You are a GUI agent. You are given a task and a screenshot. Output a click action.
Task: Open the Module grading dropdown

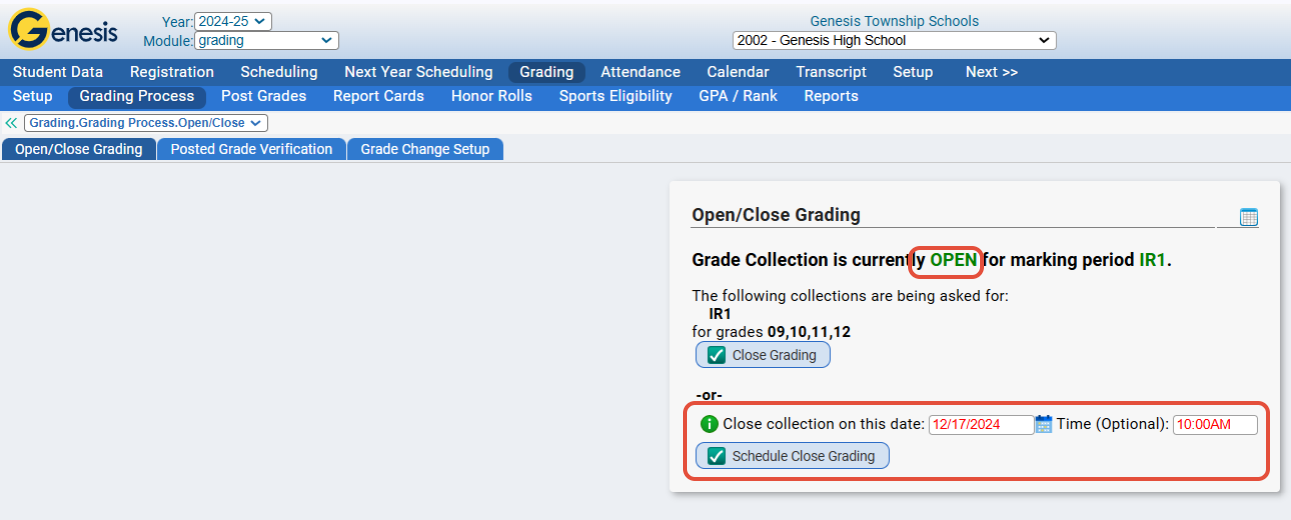[x=266, y=41]
